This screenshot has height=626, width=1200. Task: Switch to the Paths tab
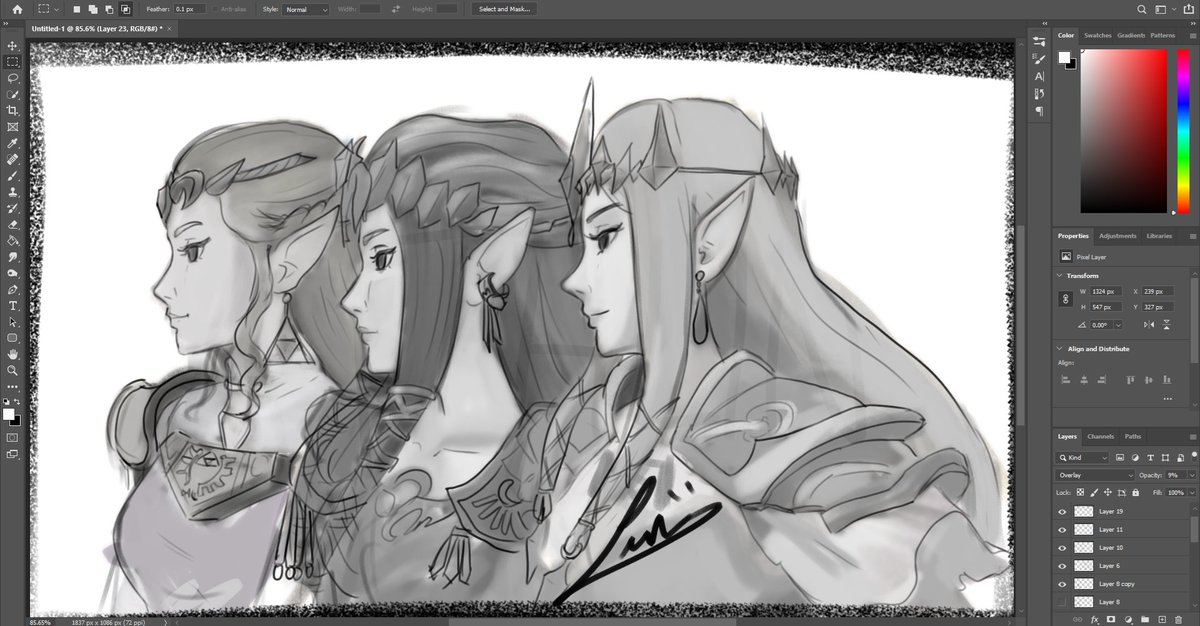click(x=1132, y=436)
